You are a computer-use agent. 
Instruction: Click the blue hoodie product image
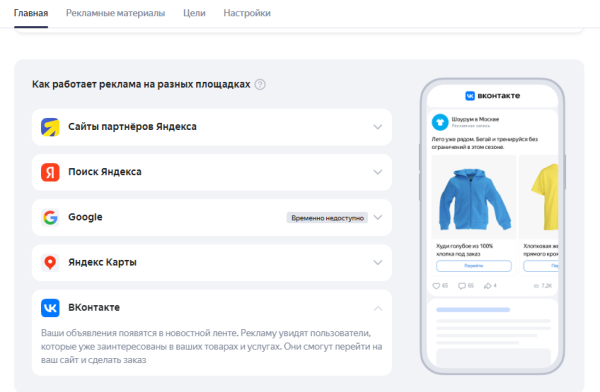pyautogui.click(x=474, y=198)
